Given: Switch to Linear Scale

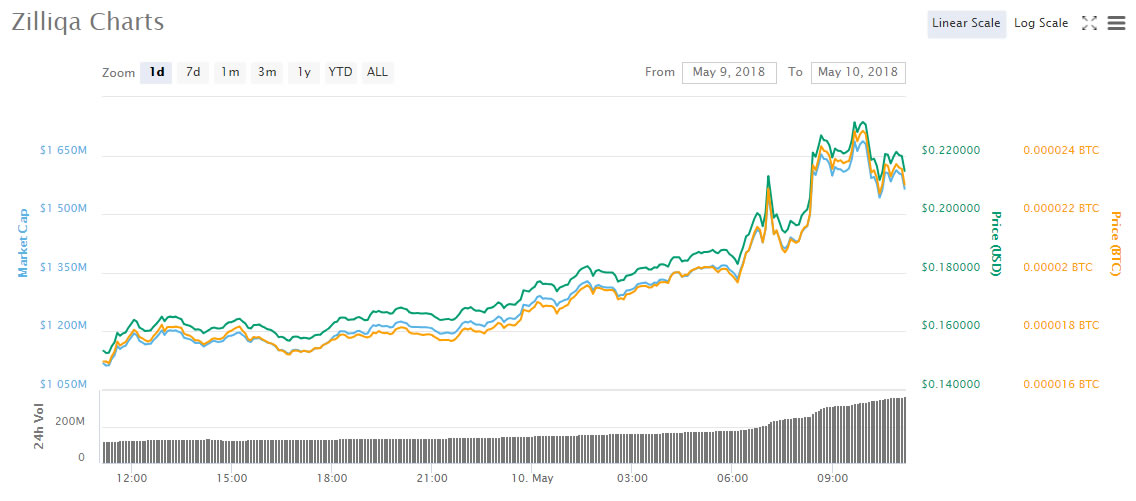Looking at the screenshot, I should pos(965,23).
